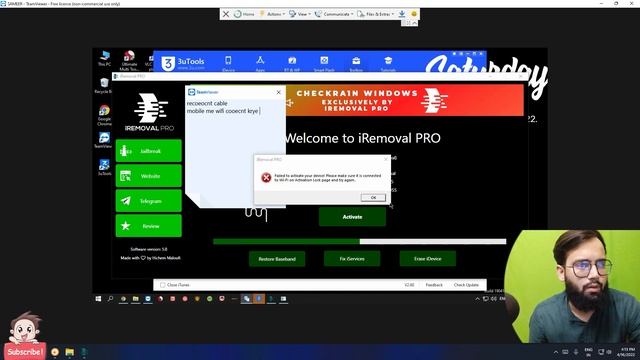Image resolution: width=640 pixels, height=360 pixels.
Task: Open the Apps tab in 3uTools
Action: [260, 63]
